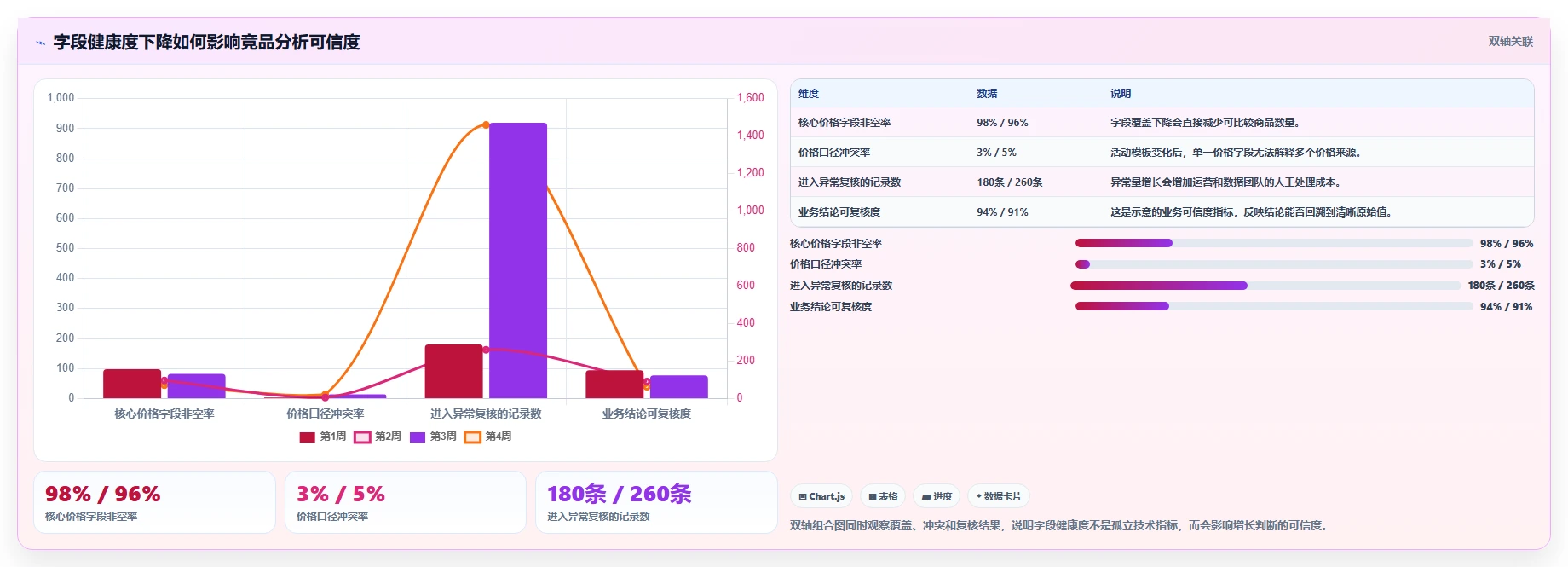Toggle the 第2周 legend entry
The height and width of the screenshot is (567, 1568).
378,437
